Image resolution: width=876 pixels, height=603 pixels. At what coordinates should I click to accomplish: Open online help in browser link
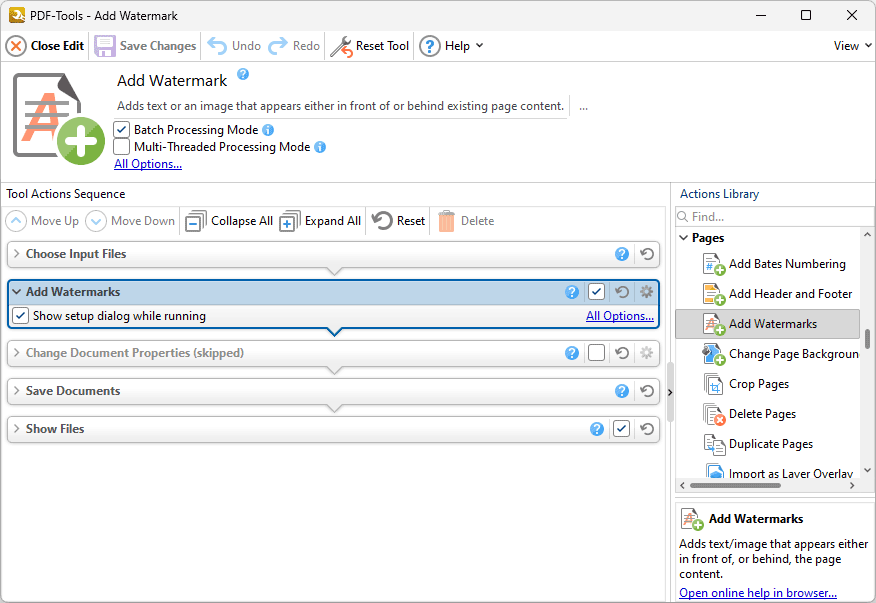click(758, 592)
